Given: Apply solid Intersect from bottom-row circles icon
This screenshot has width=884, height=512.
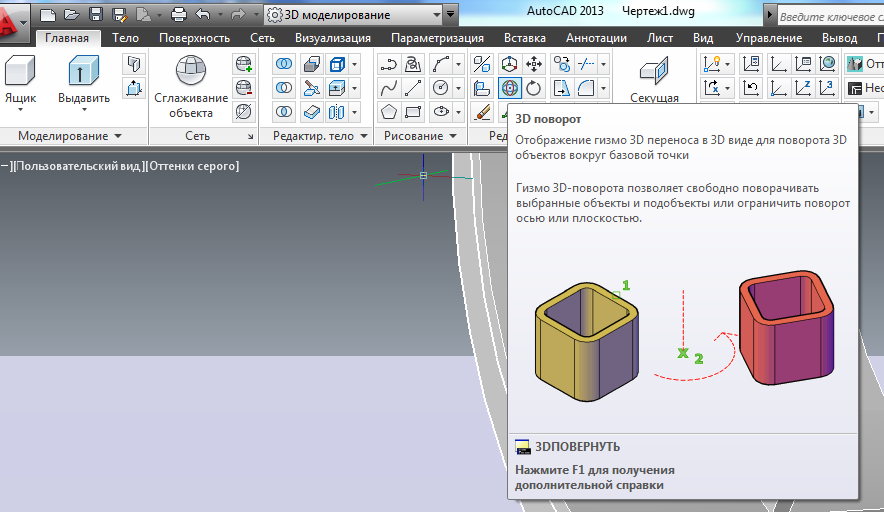Looking at the screenshot, I should (x=284, y=112).
